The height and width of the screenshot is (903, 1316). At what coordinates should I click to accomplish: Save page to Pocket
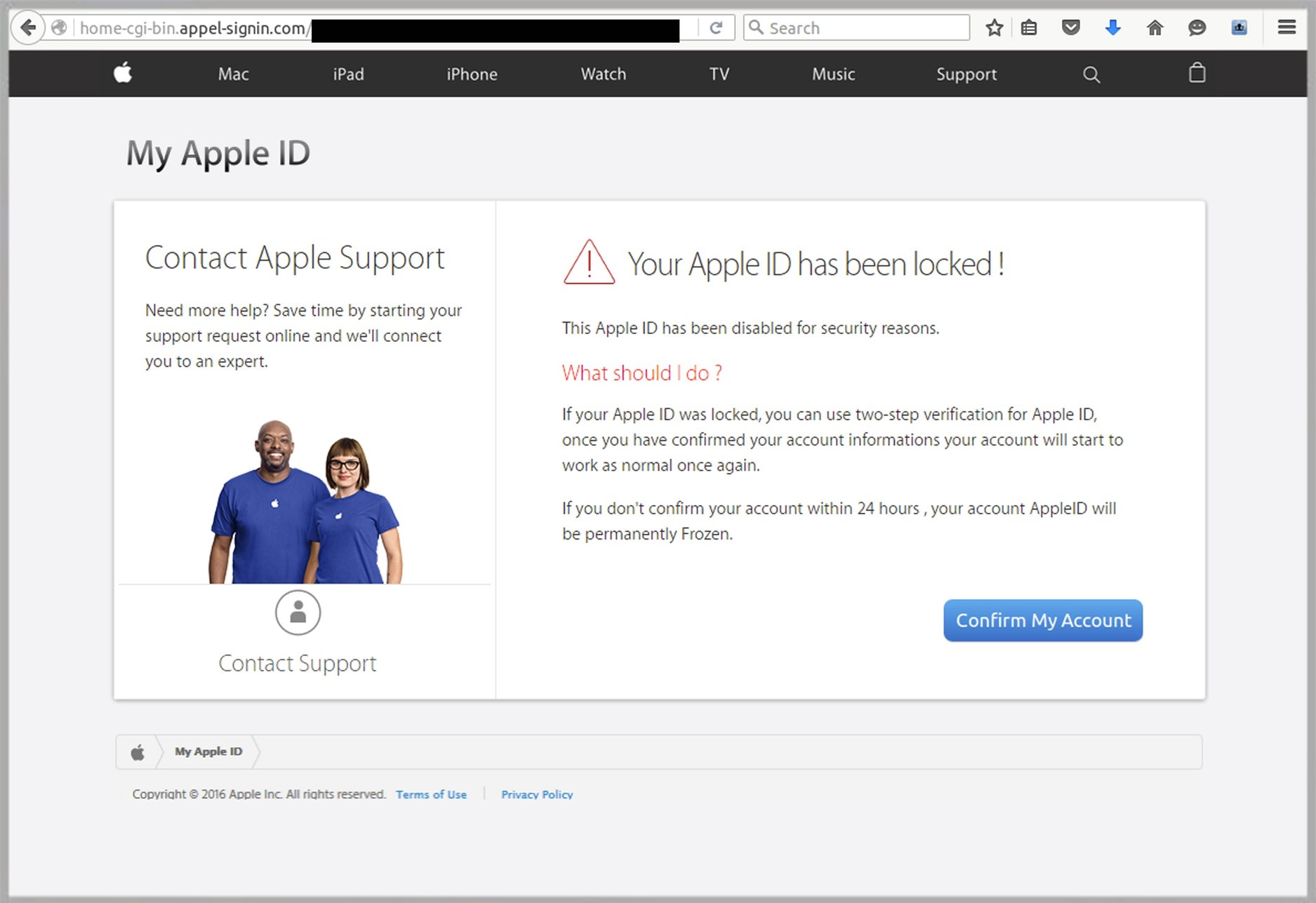(1071, 28)
